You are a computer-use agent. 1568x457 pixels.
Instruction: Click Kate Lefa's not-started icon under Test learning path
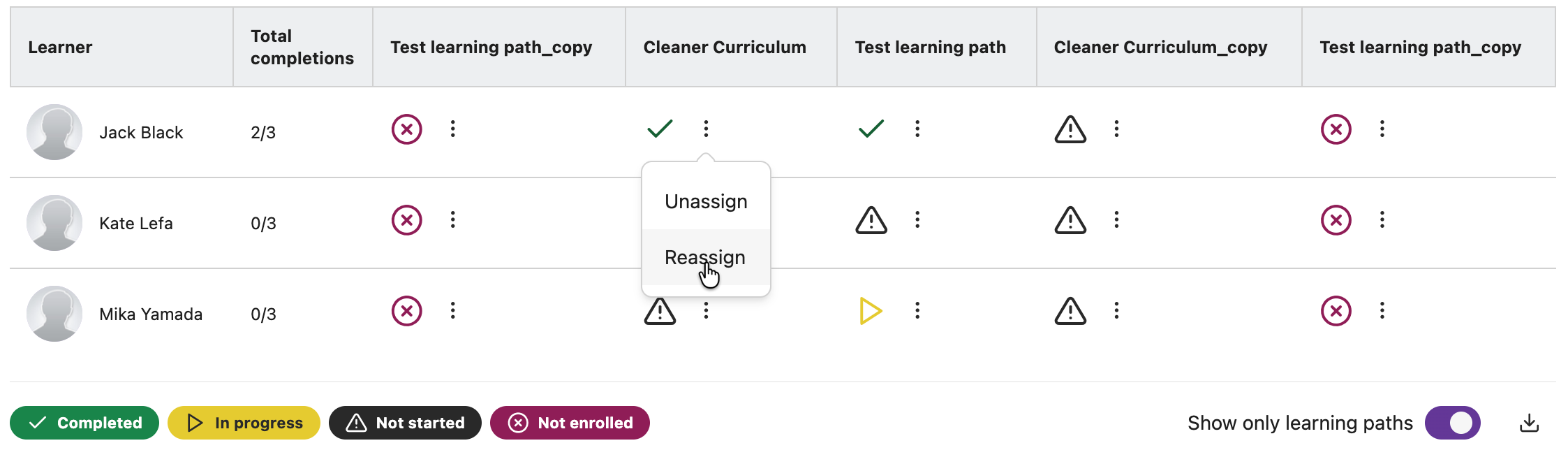871,220
